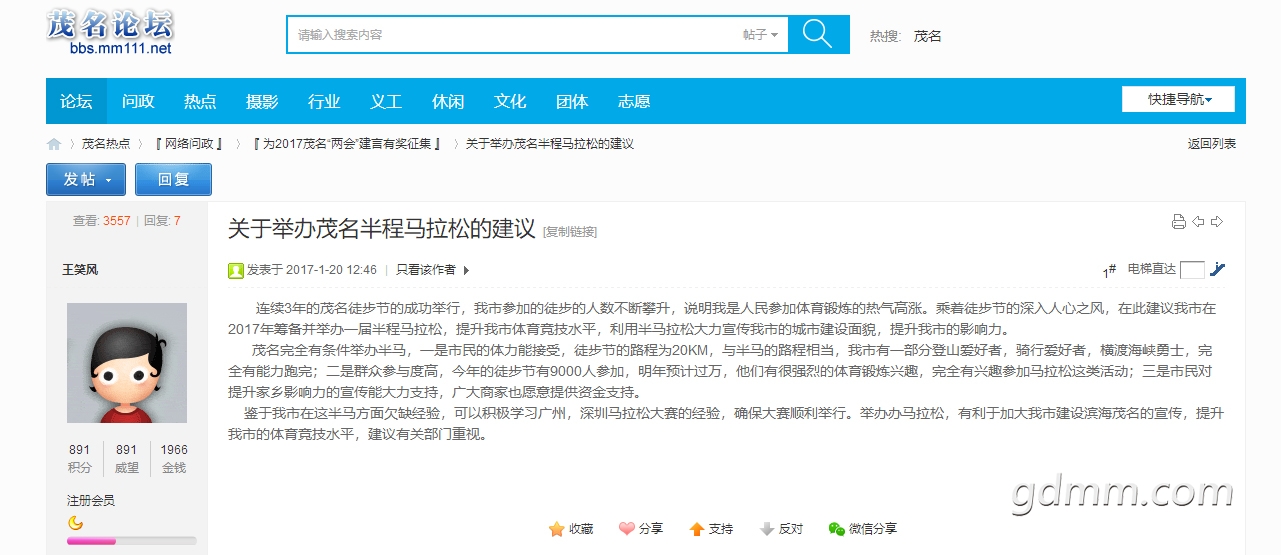
Task: Click 只看该作者 link
Action: 426,270
